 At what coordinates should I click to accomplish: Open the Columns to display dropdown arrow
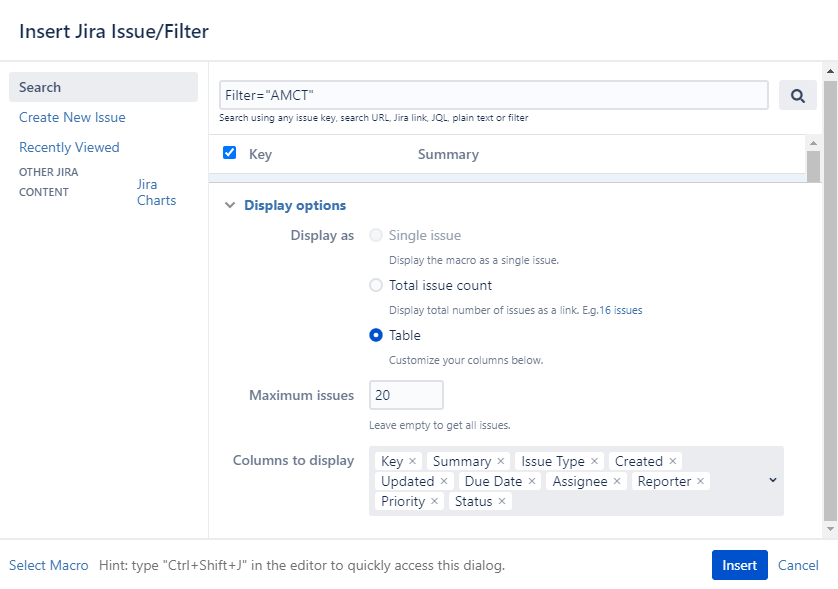tap(772, 480)
